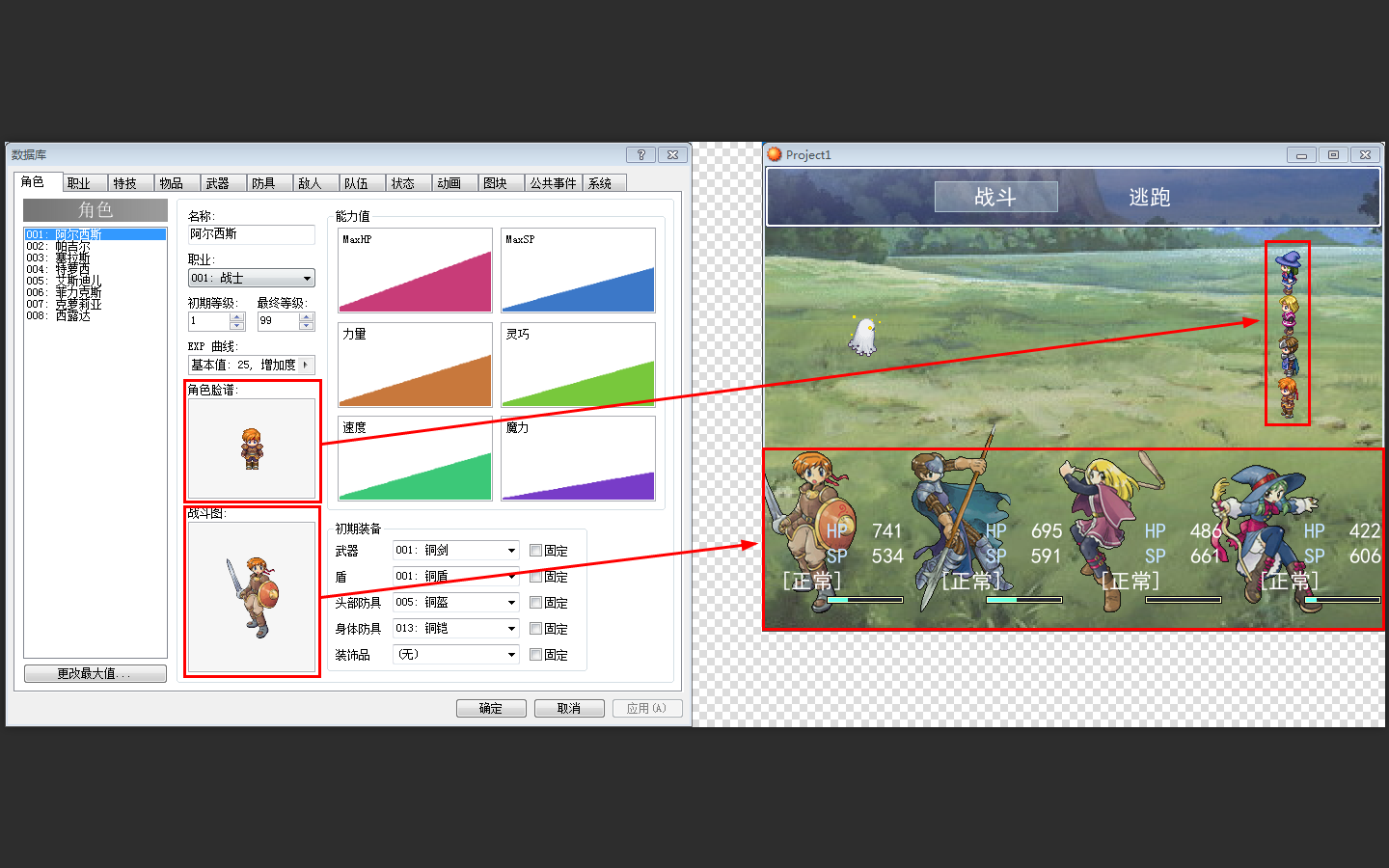Check 固定 box for 装饰品

(x=535, y=655)
